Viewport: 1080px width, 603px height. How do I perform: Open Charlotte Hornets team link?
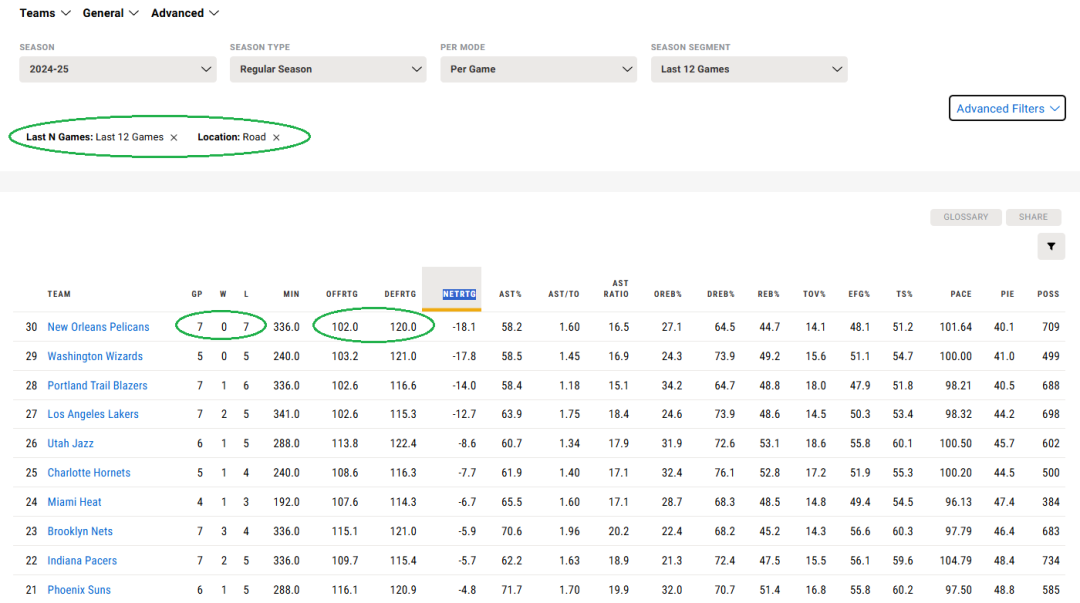click(89, 473)
